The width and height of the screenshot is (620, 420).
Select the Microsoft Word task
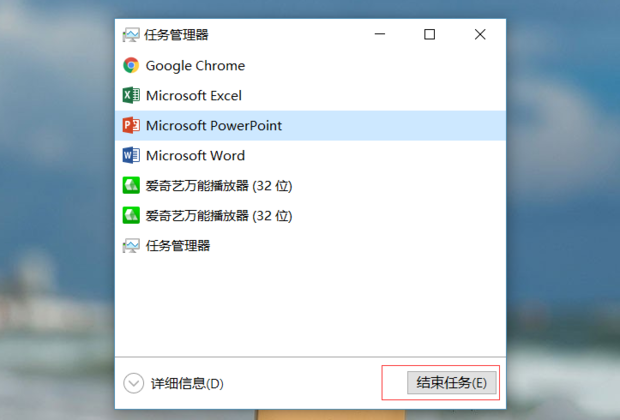(310, 155)
